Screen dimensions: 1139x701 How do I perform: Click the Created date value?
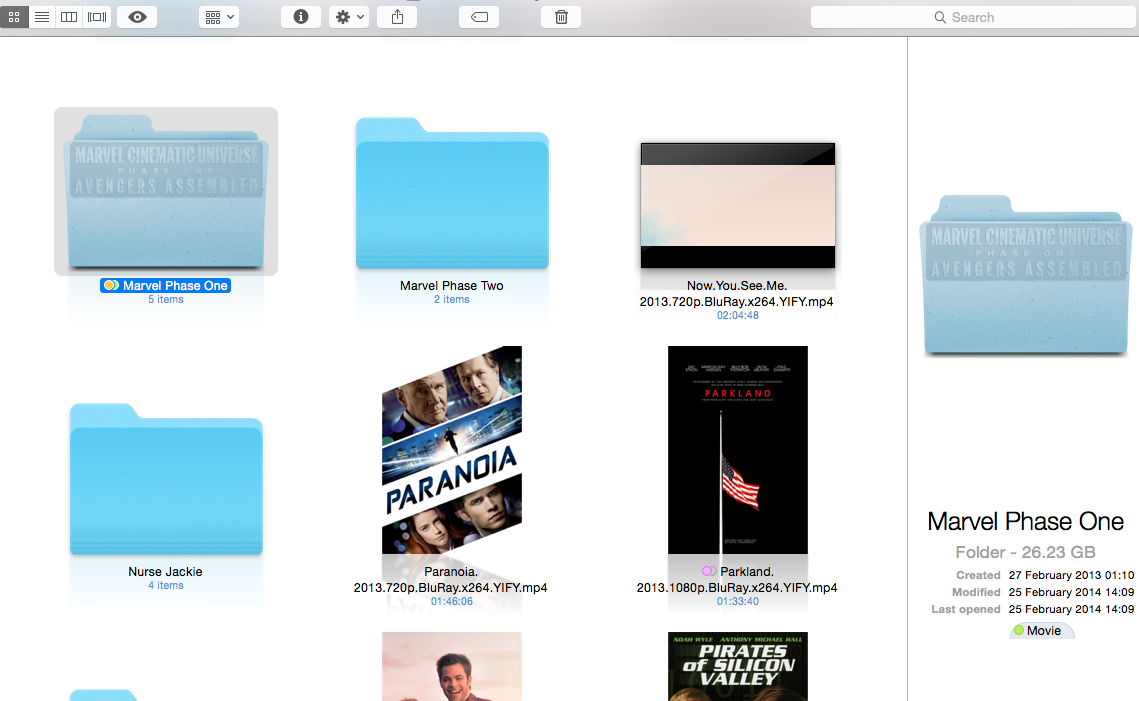(x=1071, y=575)
